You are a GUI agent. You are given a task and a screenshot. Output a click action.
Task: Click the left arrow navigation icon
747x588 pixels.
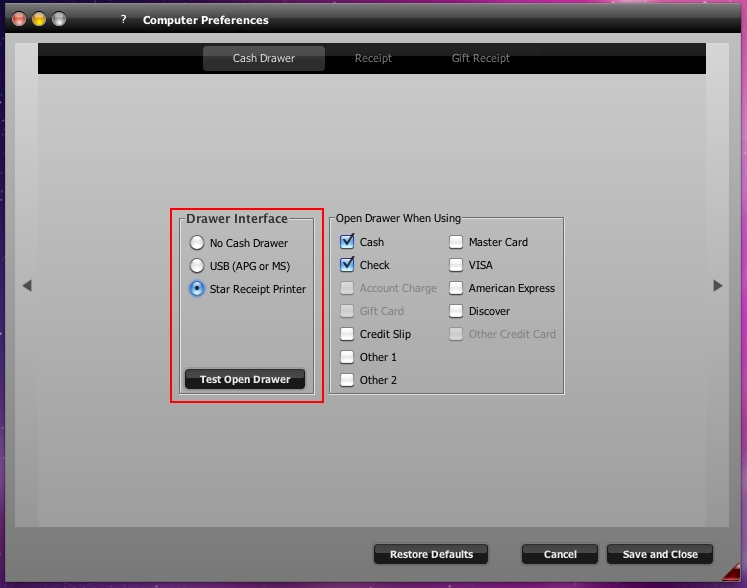[x=27, y=286]
